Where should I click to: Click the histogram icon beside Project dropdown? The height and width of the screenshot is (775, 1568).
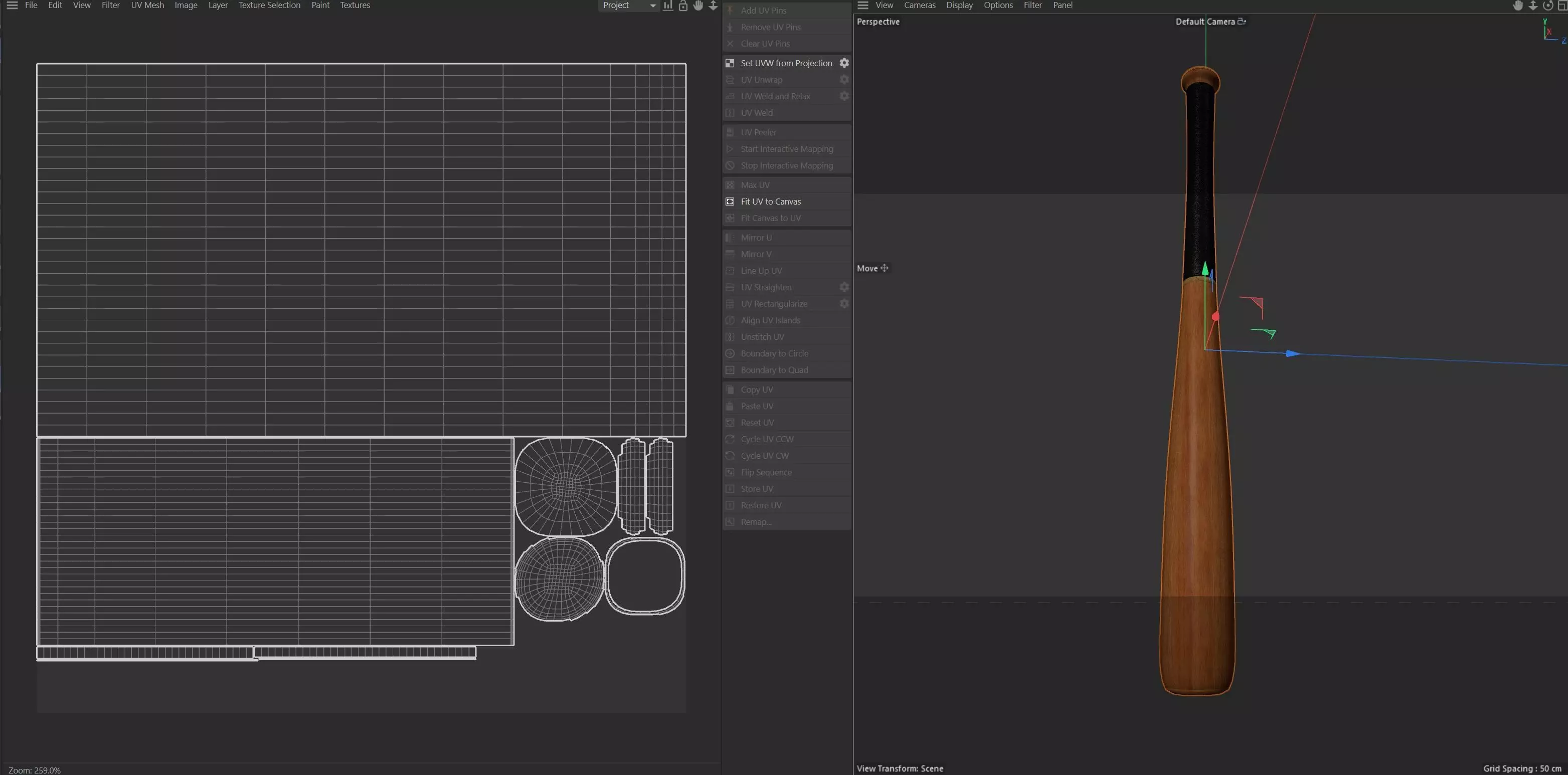point(668,6)
